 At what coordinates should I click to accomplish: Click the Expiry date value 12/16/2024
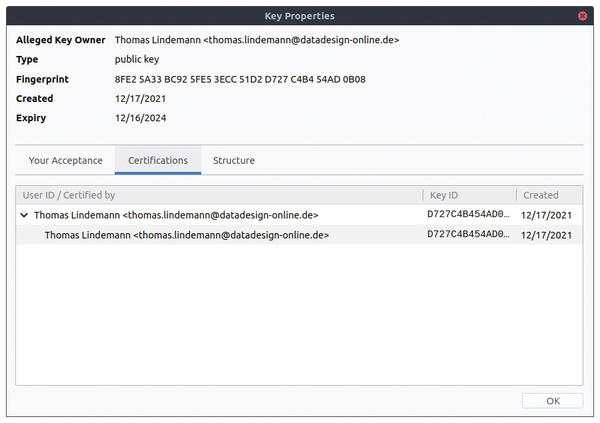click(x=140, y=118)
